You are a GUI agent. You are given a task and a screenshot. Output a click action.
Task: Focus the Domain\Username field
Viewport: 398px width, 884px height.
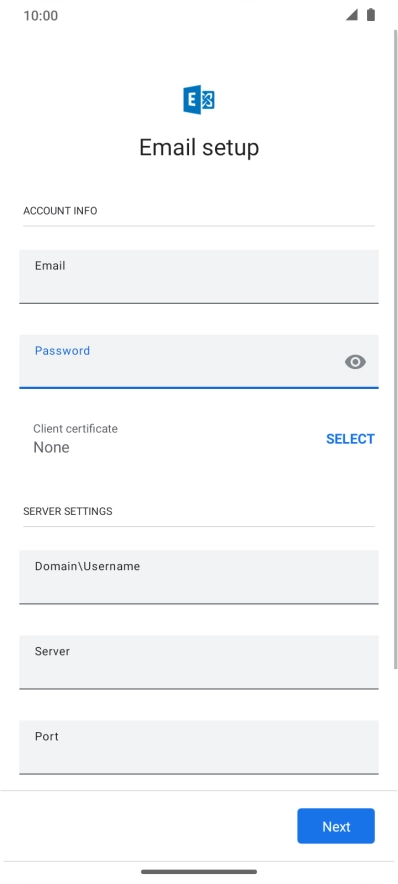198,577
